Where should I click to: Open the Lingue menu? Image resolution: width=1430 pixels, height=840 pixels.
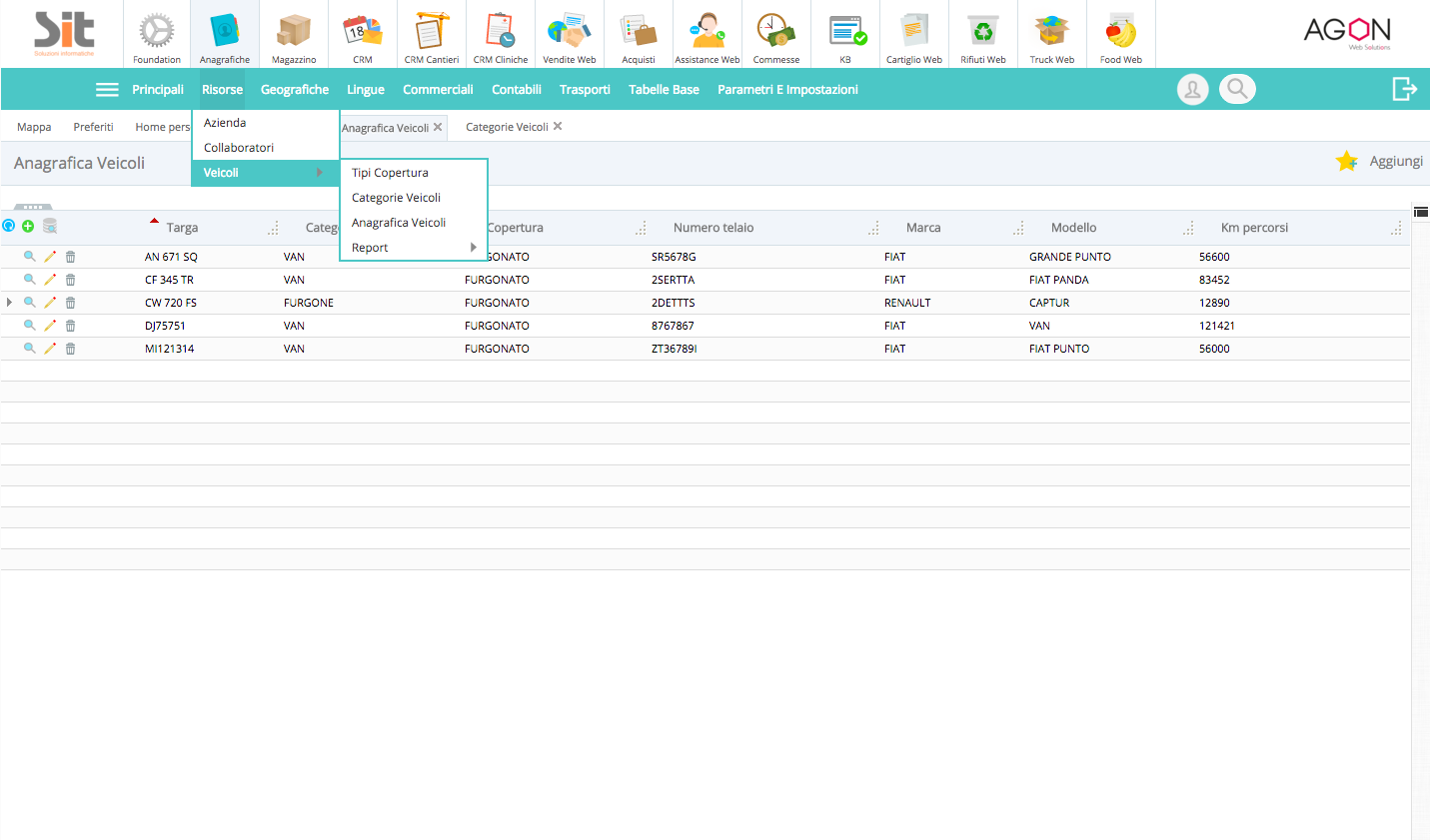pos(366,90)
